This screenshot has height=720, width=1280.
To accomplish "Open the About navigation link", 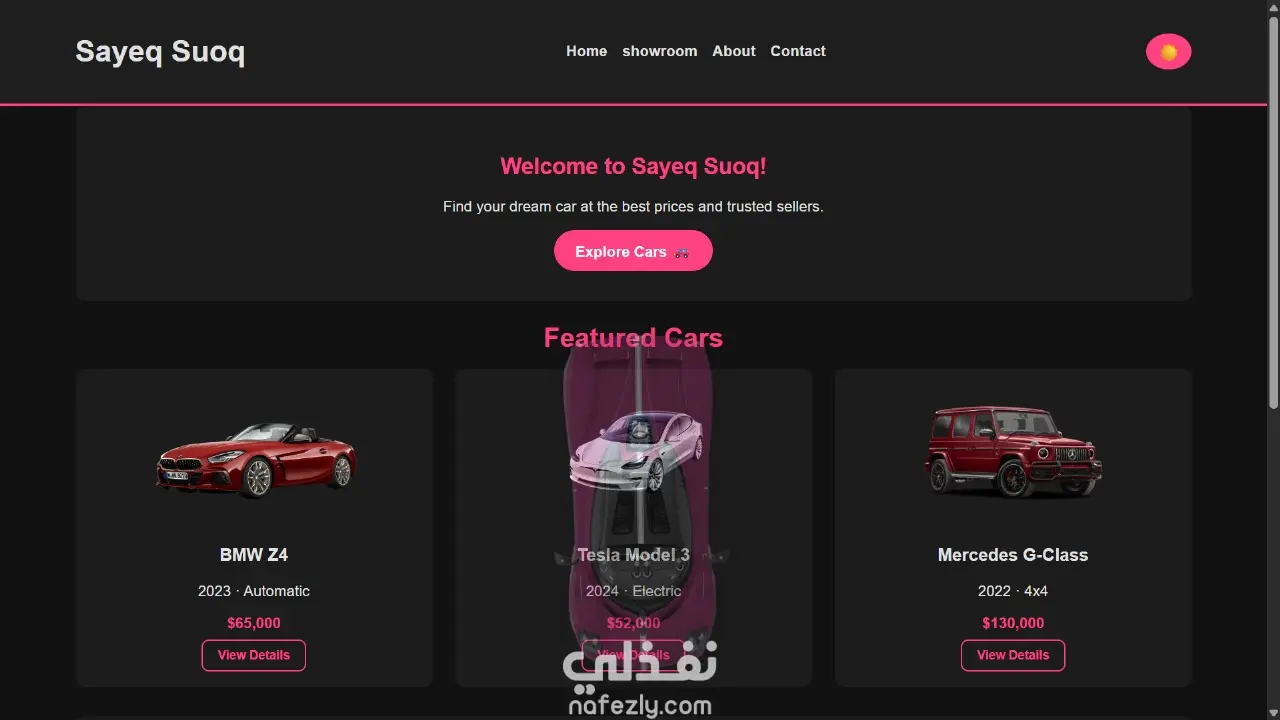I will pyautogui.click(x=734, y=51).
